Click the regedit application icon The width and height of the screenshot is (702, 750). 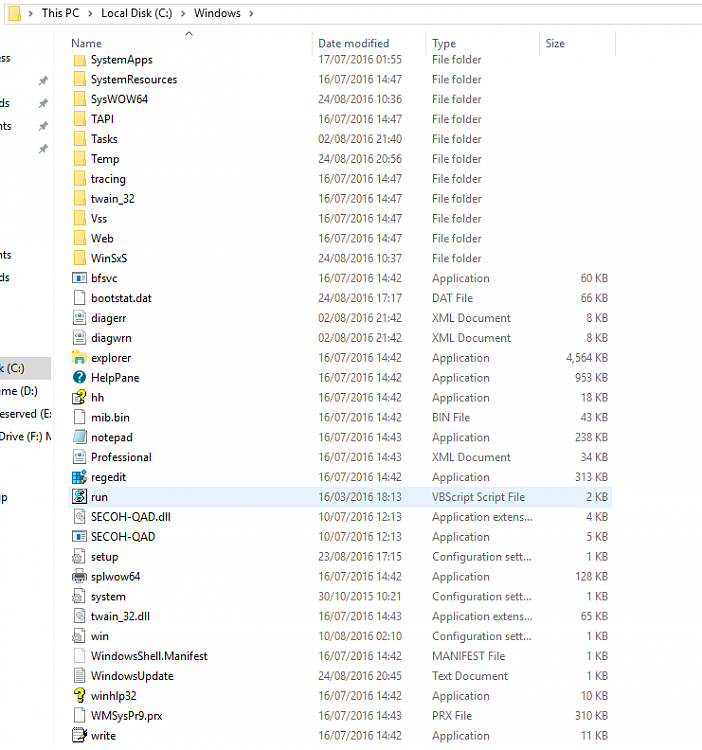click(79, 477)
